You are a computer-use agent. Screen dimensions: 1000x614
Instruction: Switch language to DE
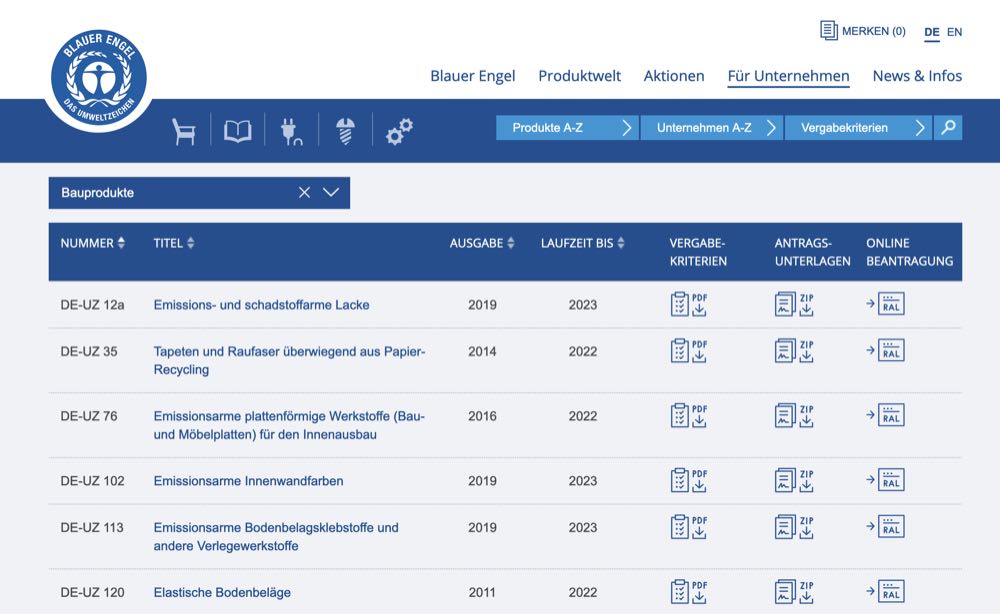point(932,32)
